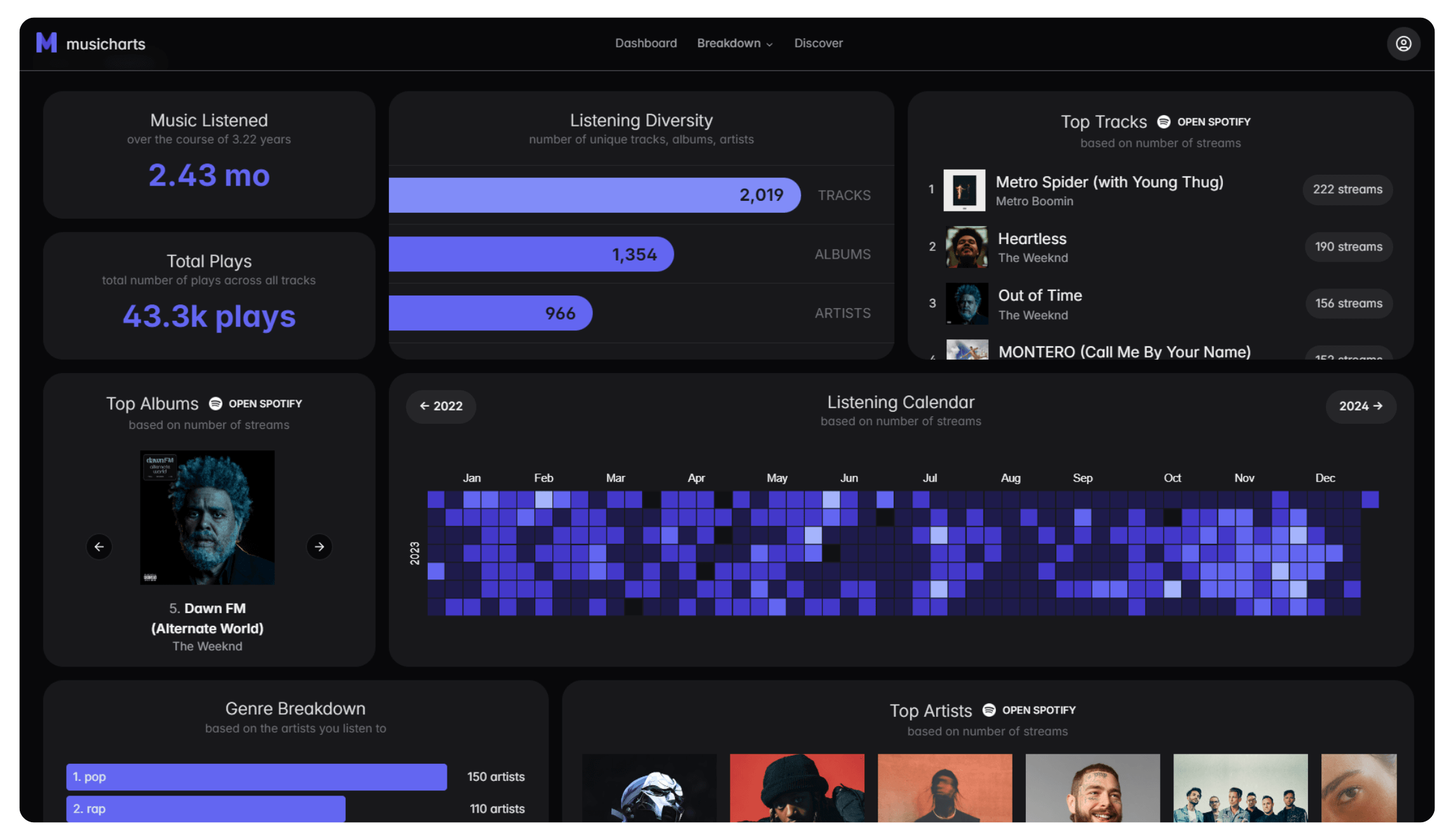Click the musicharts M logo

click(46, 43)
